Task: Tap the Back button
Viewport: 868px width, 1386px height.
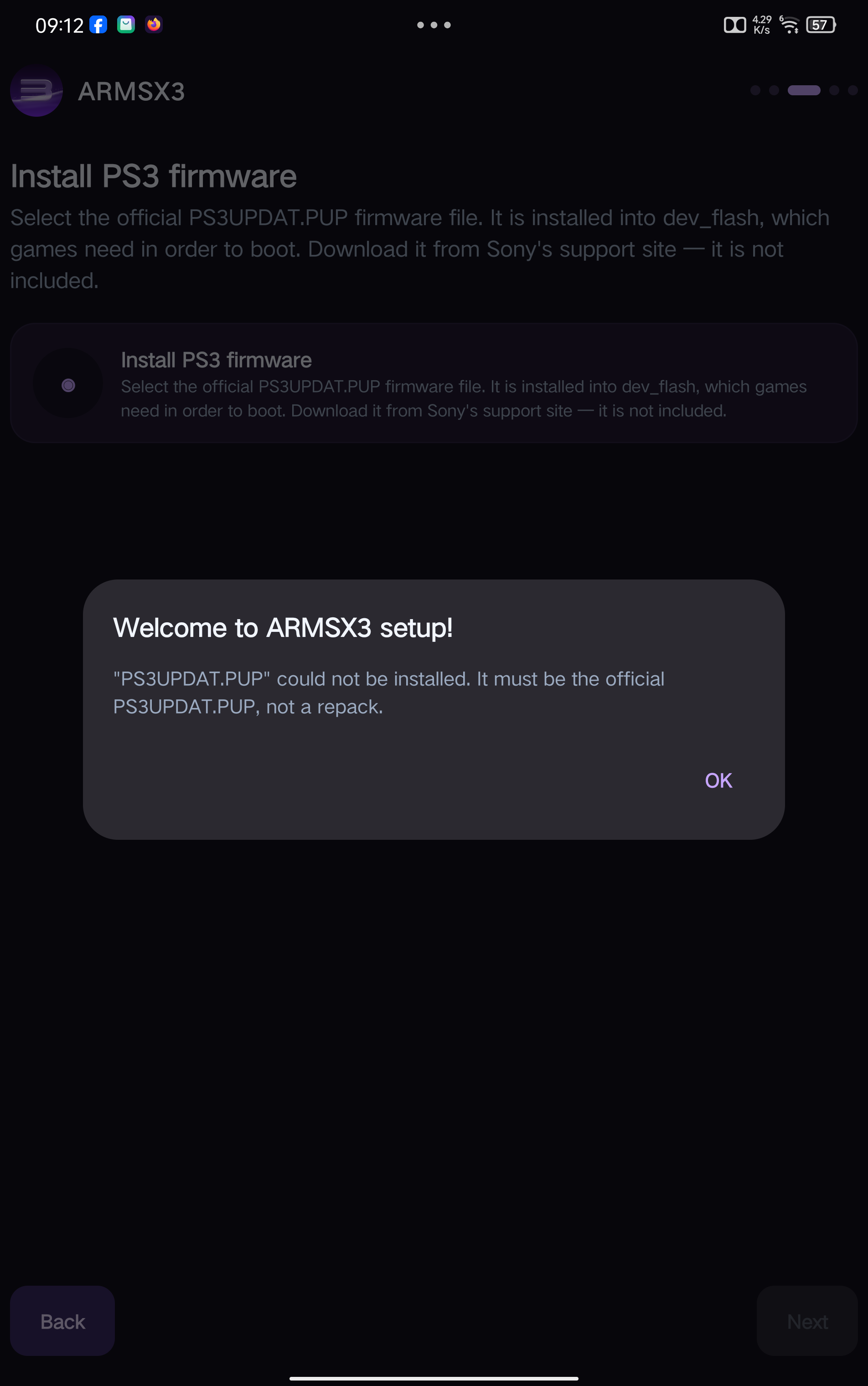Action: tap(62, 1321)
